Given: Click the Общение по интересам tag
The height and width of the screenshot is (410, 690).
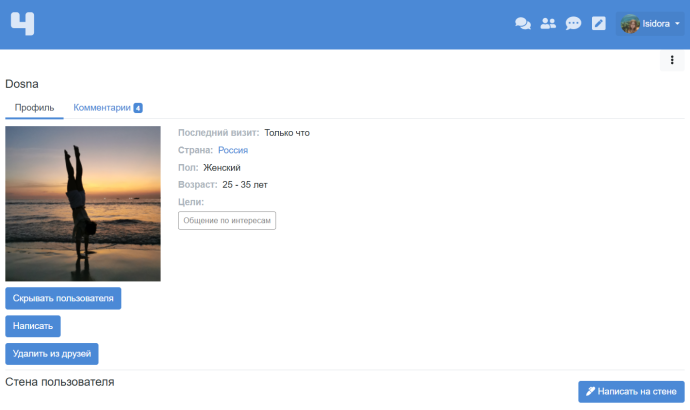Looking at the screenshot, I should point(227,220).
